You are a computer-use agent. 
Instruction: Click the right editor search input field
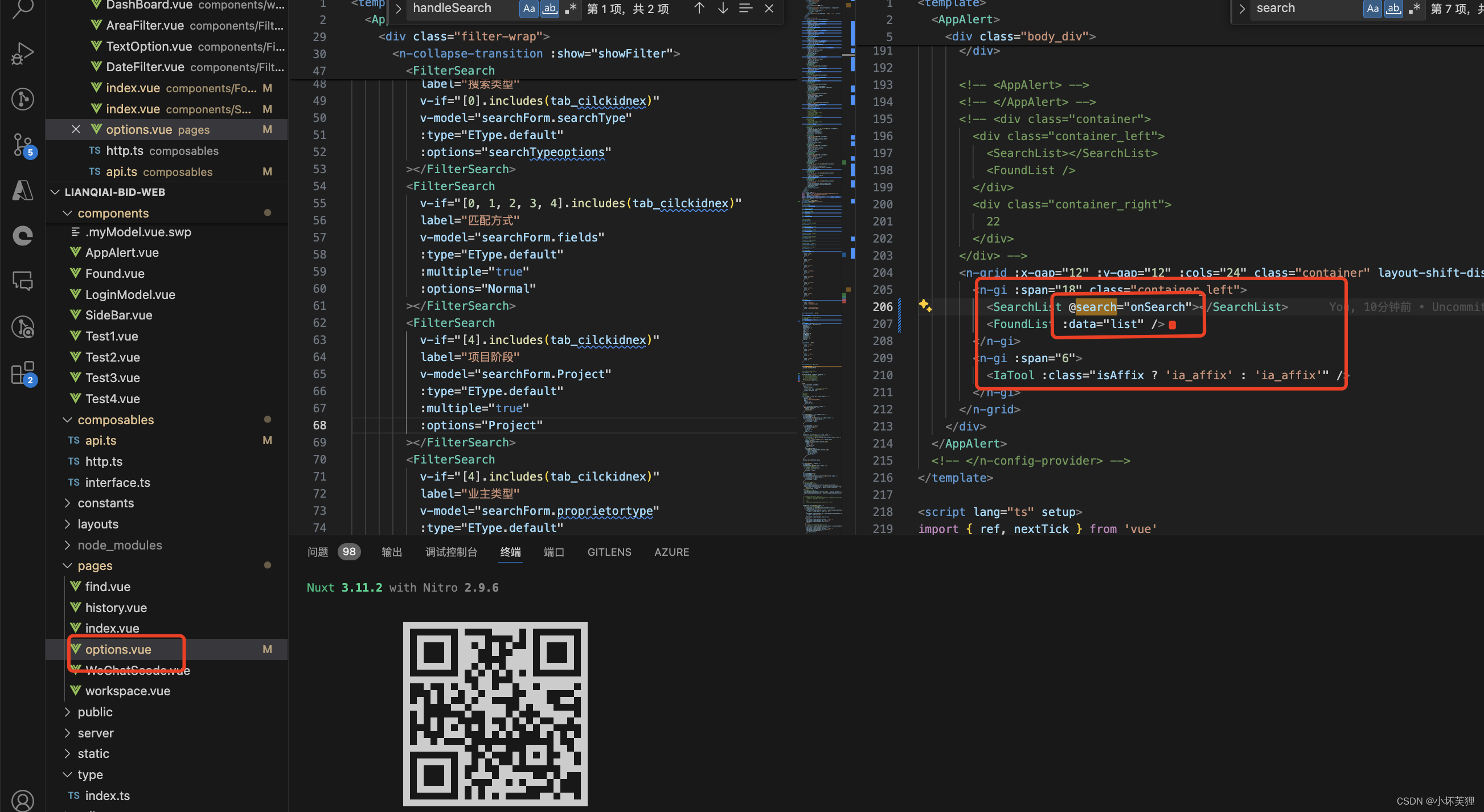click(x=1307, y=8)
